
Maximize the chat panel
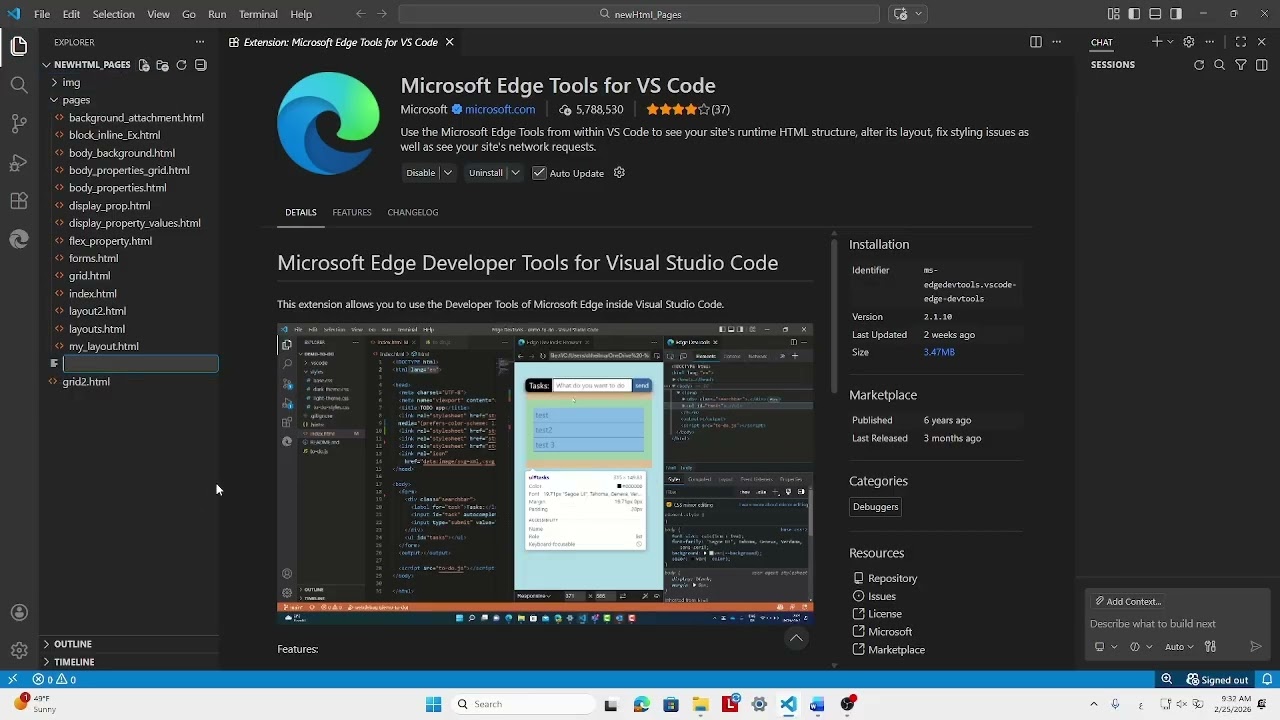tap(1241, 42)
